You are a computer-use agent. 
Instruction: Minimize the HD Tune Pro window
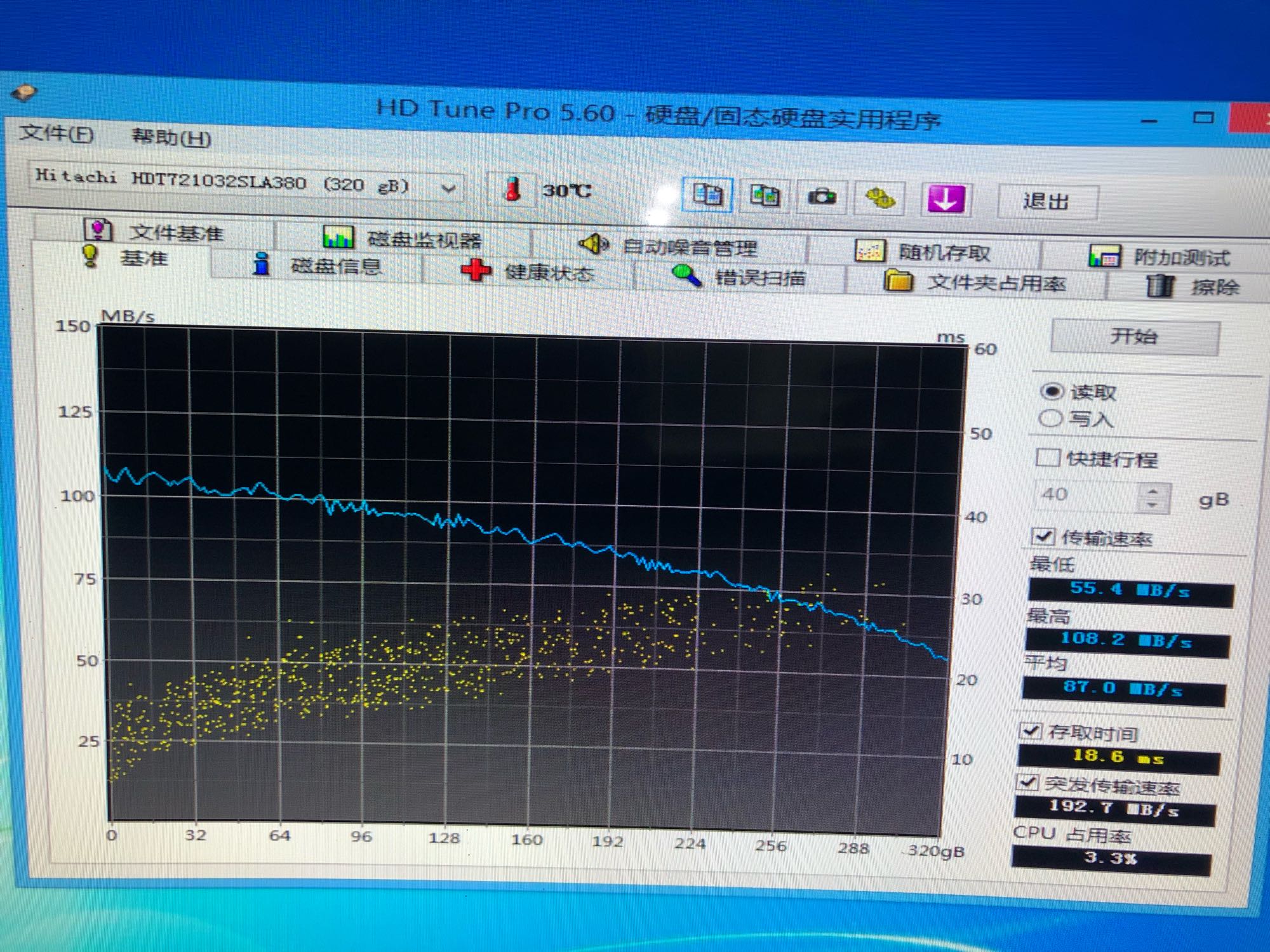tap(1150, 119)
